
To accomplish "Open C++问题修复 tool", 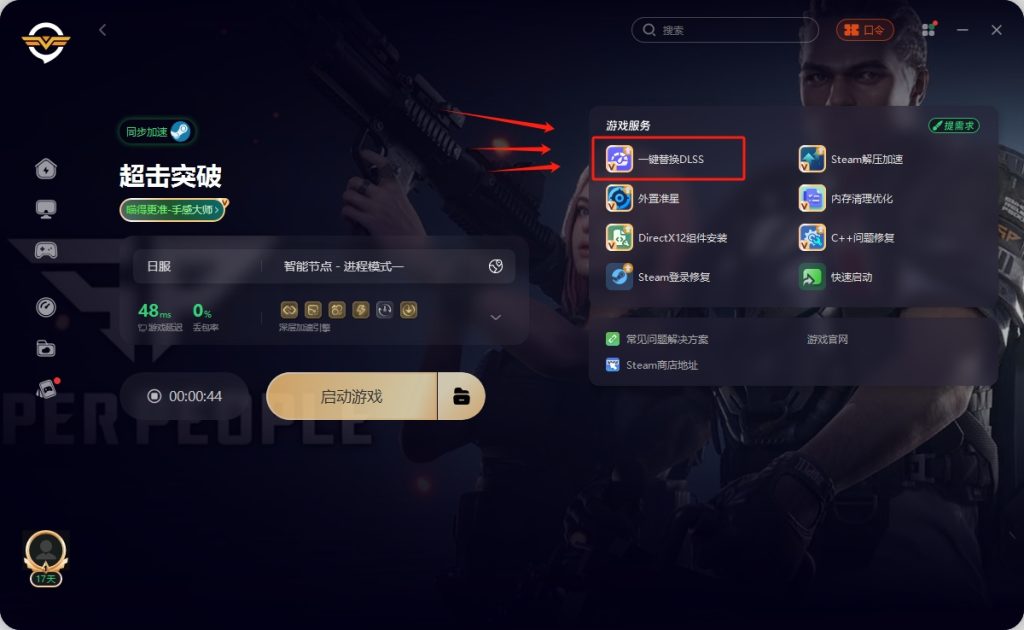I will (846, 238).
